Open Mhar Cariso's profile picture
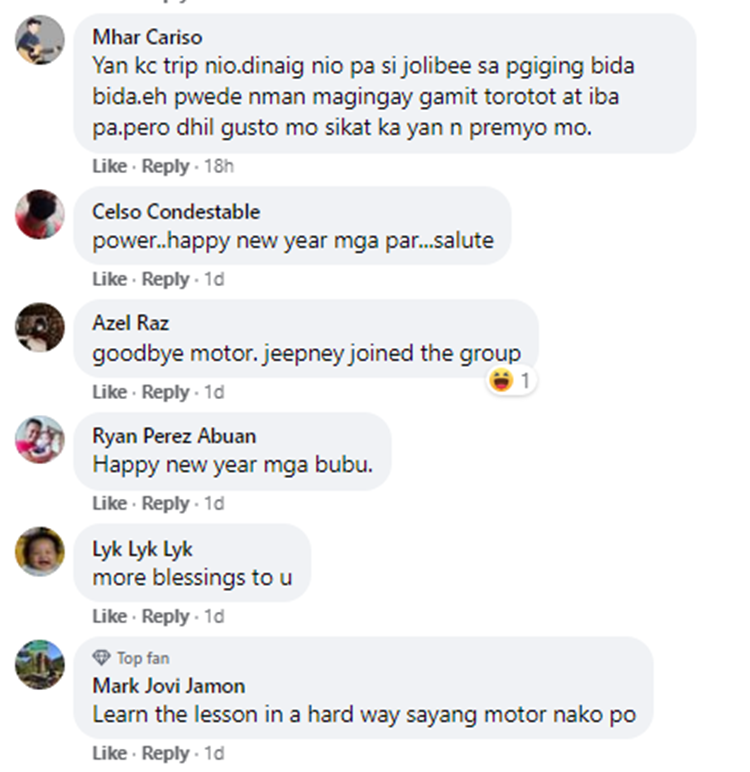 pyautogui.click(x=40, y=40)
